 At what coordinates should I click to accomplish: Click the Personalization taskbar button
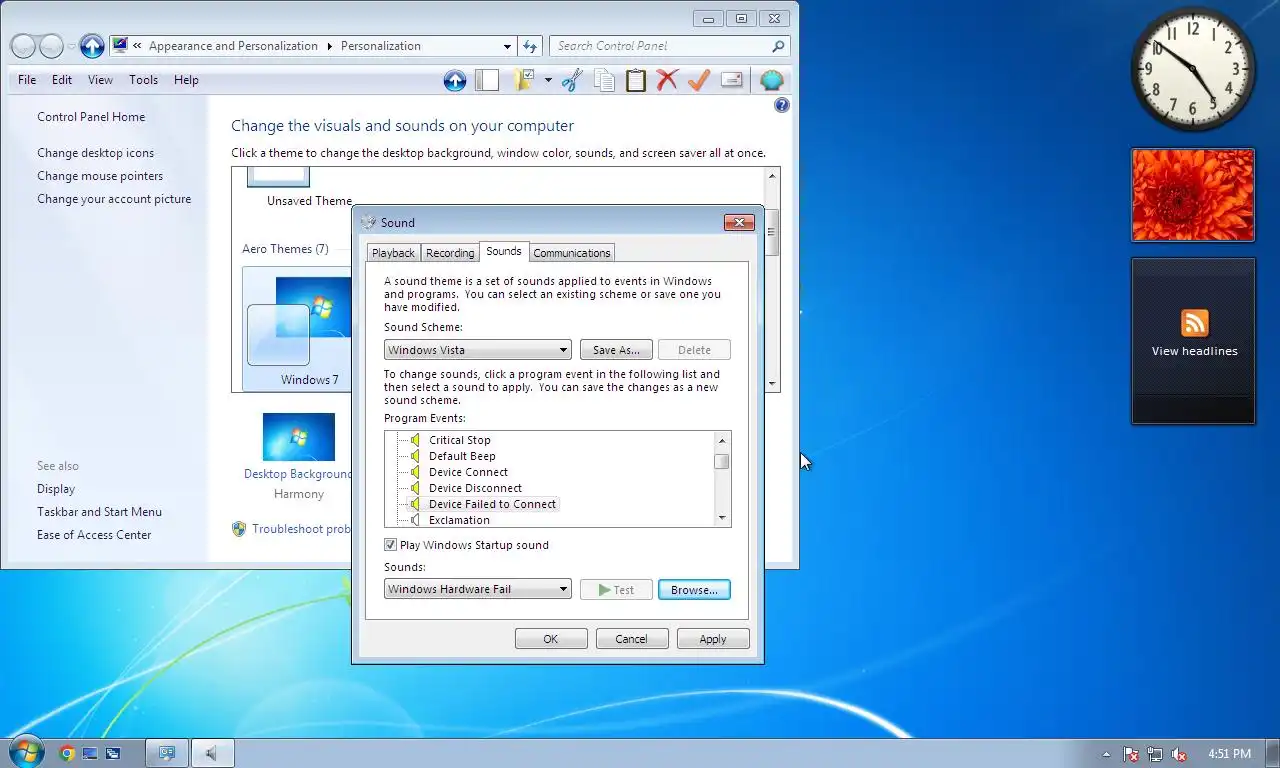(167, 753)
